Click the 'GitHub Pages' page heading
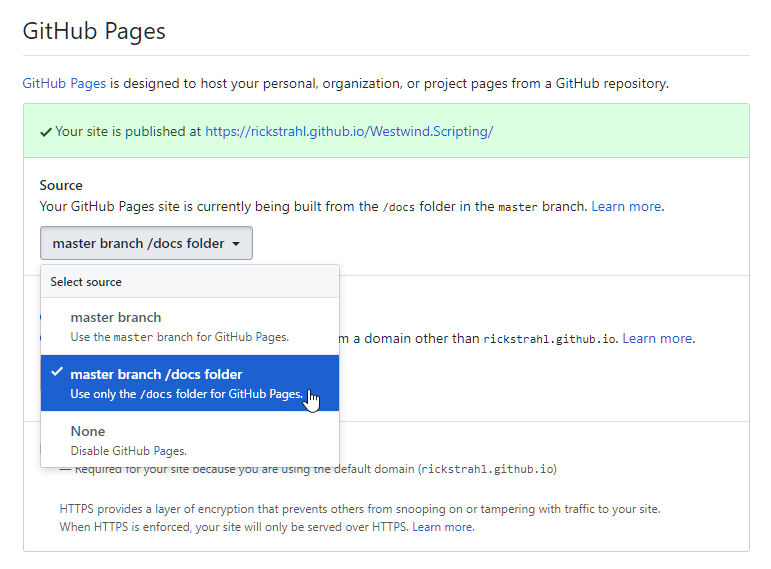Viewport: 771px width, 569px height. [94, 31]
